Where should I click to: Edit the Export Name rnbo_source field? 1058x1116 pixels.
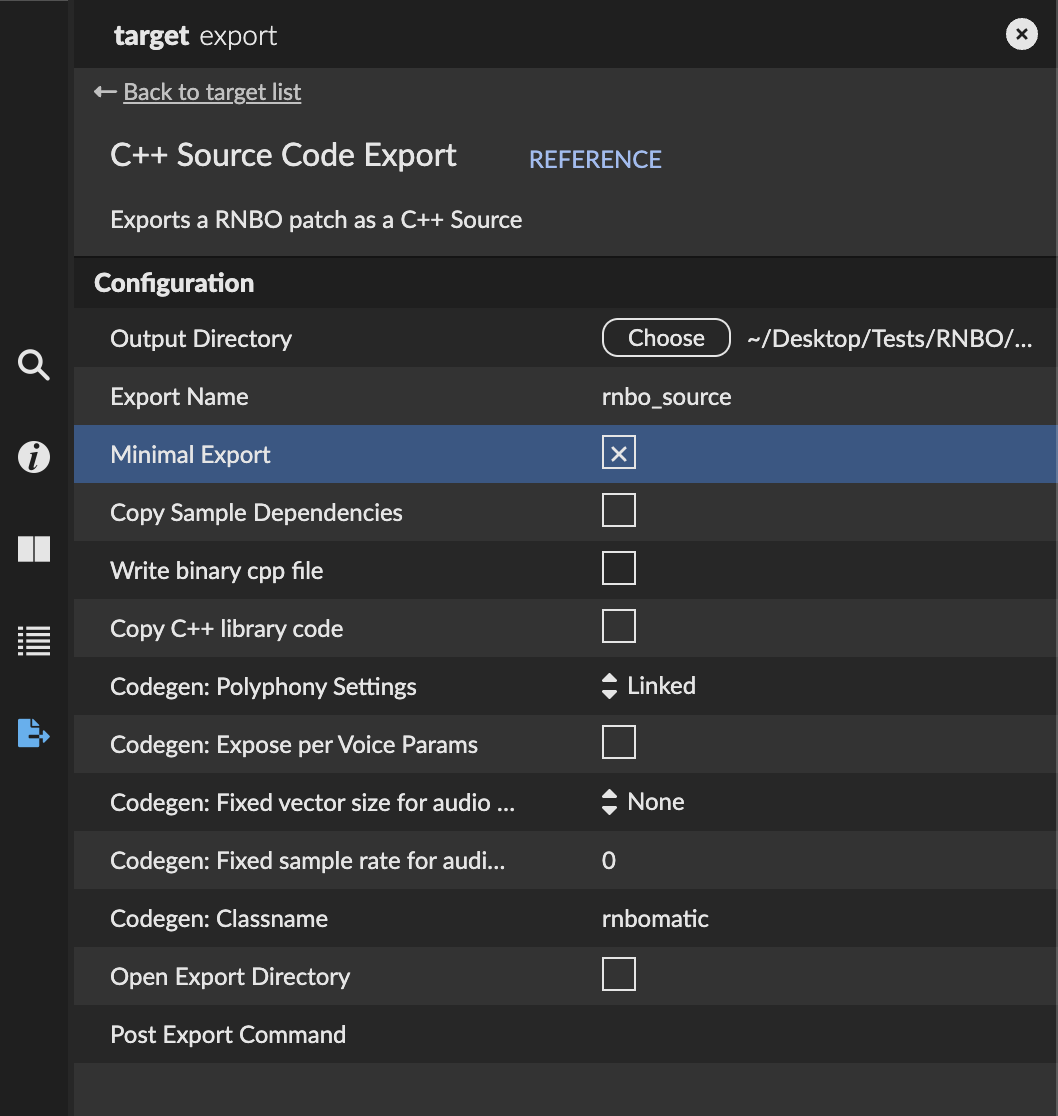[667, 396]
